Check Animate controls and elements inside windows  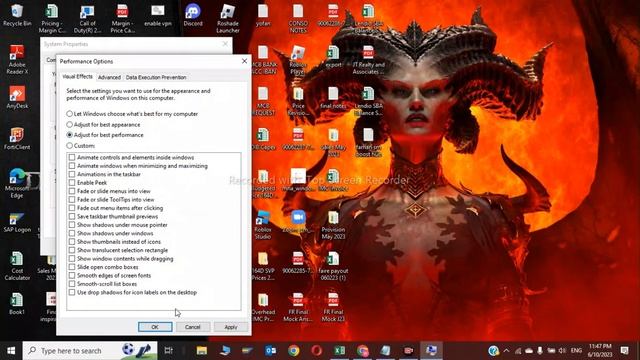click(x=72, y=157)
